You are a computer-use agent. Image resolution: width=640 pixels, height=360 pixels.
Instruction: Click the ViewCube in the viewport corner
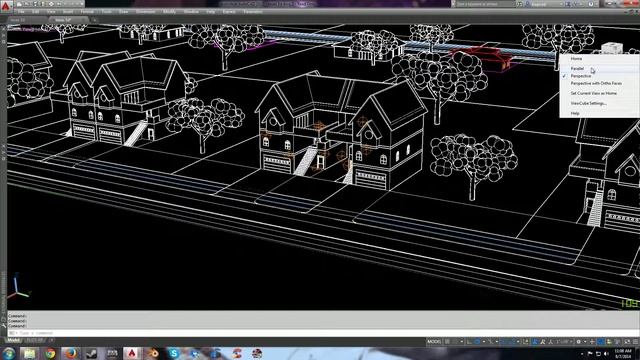coord(612,48)
